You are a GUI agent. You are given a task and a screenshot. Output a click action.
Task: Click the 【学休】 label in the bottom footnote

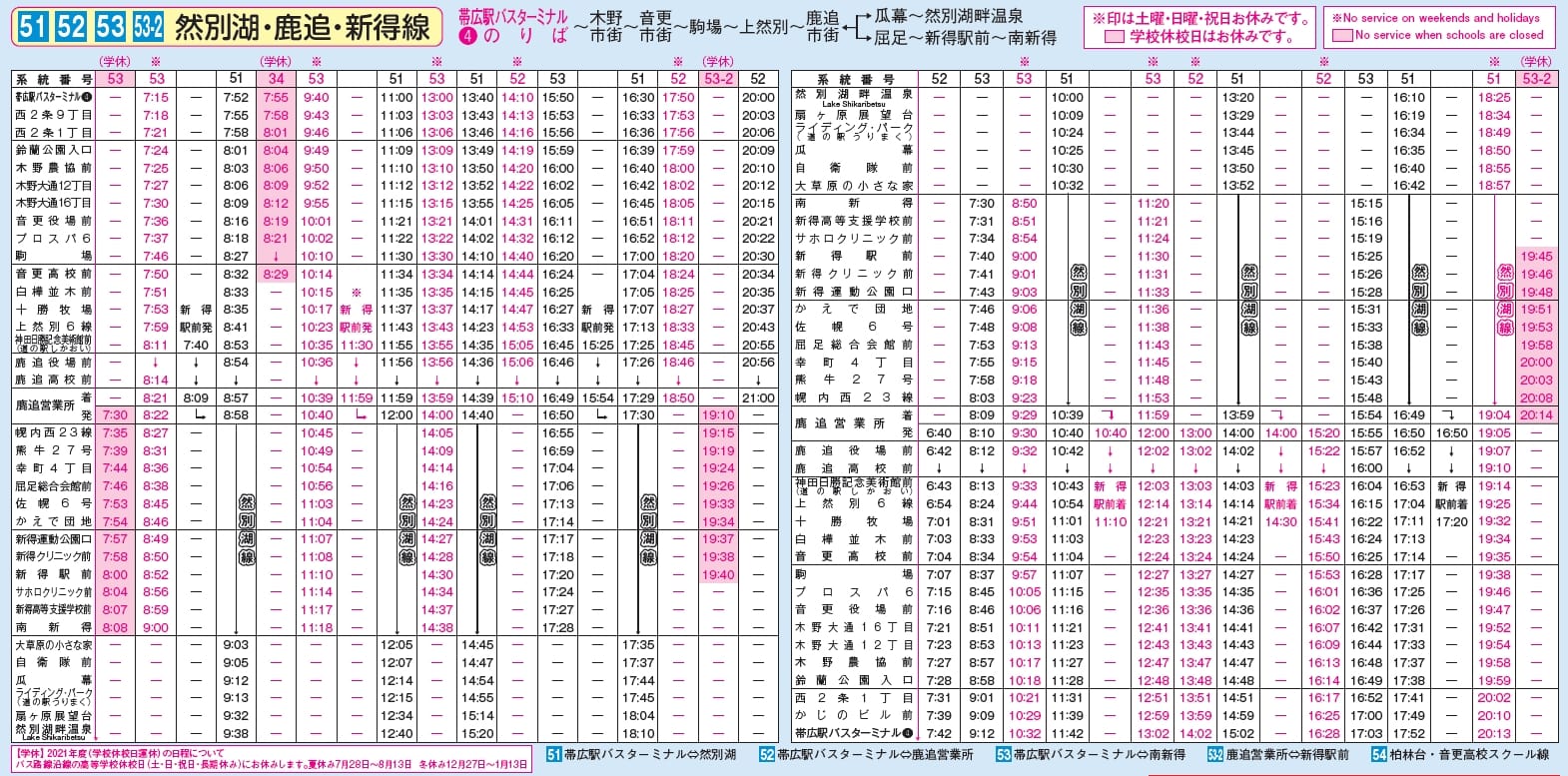click(x=29, y=752)
